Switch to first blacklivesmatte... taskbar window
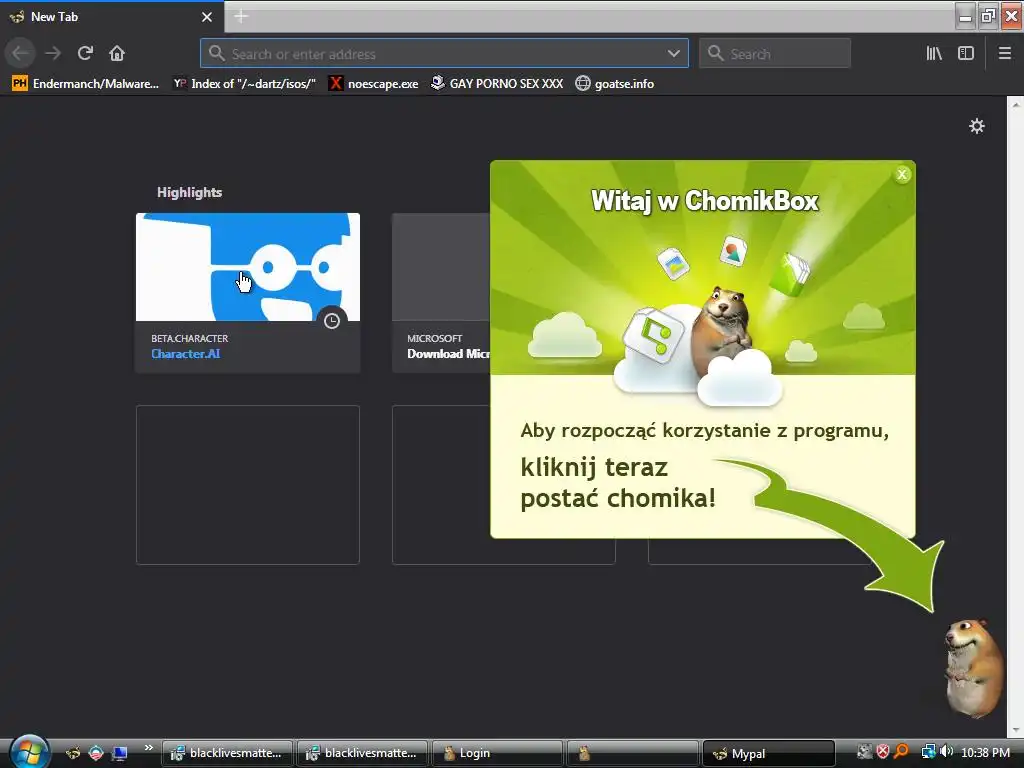 227,753
